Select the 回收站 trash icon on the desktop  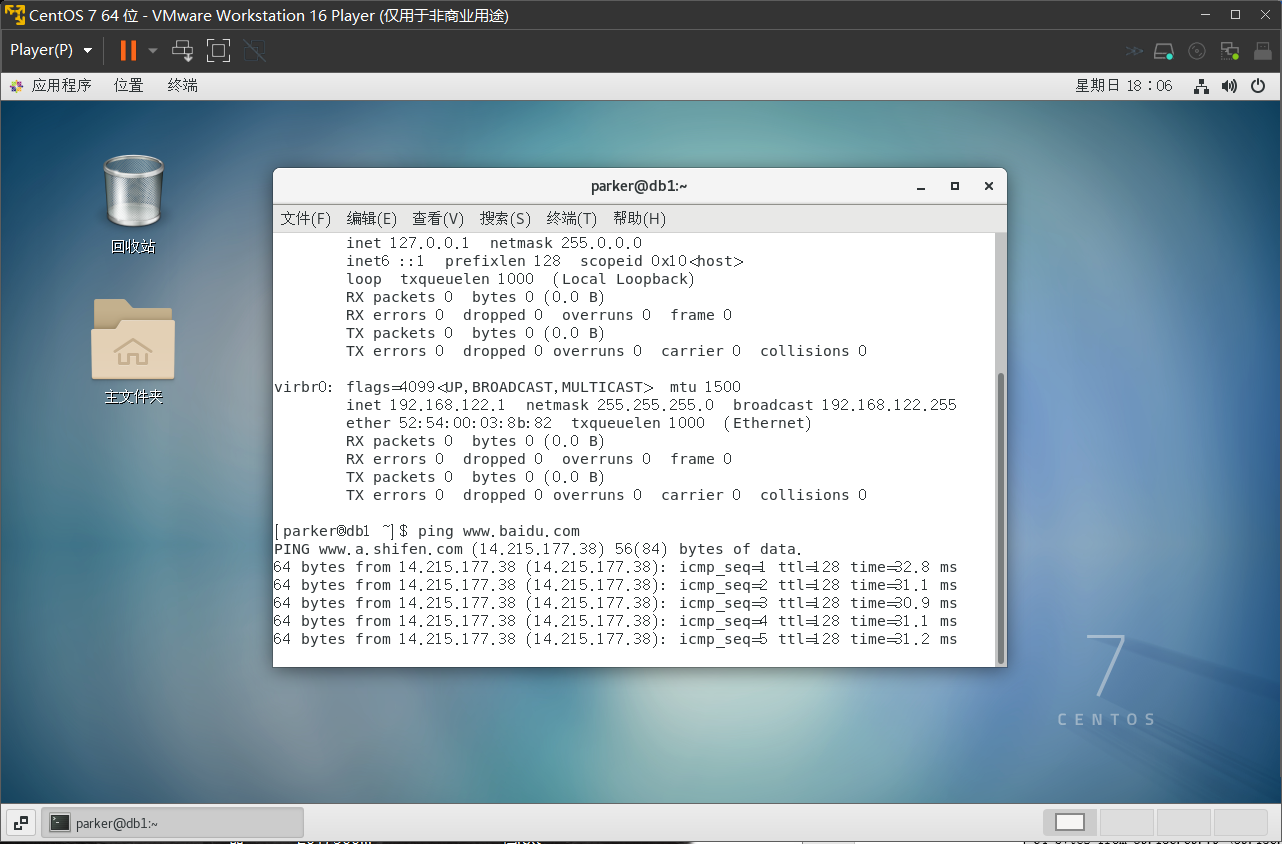pyautogui.click(x=133, y=205)
